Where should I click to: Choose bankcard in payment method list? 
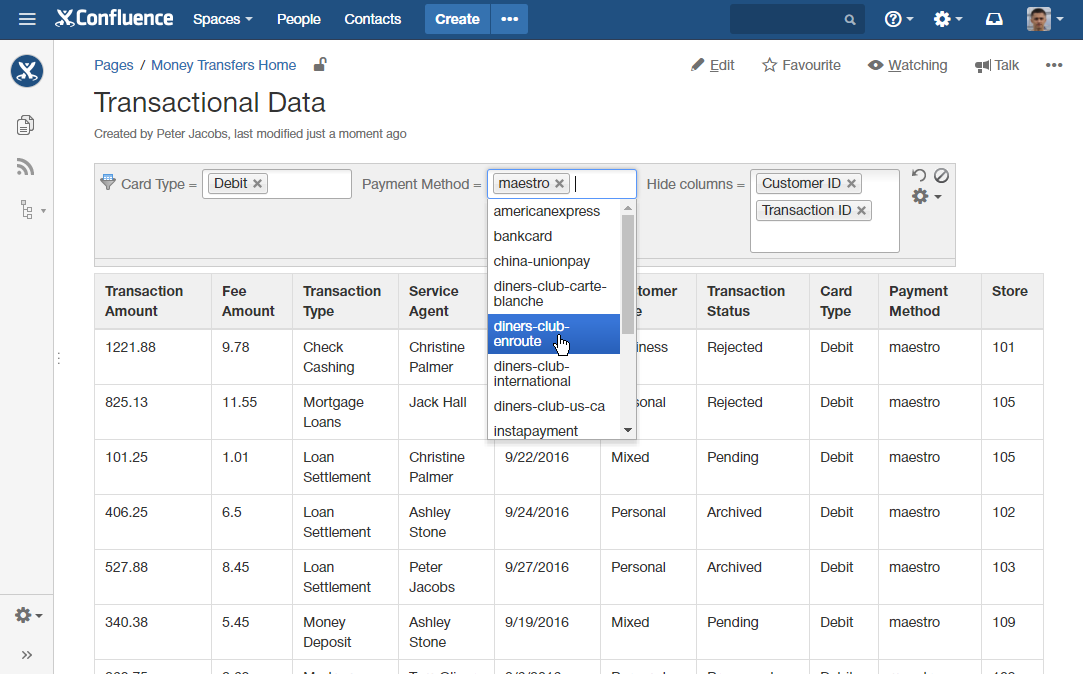point(523,236)
